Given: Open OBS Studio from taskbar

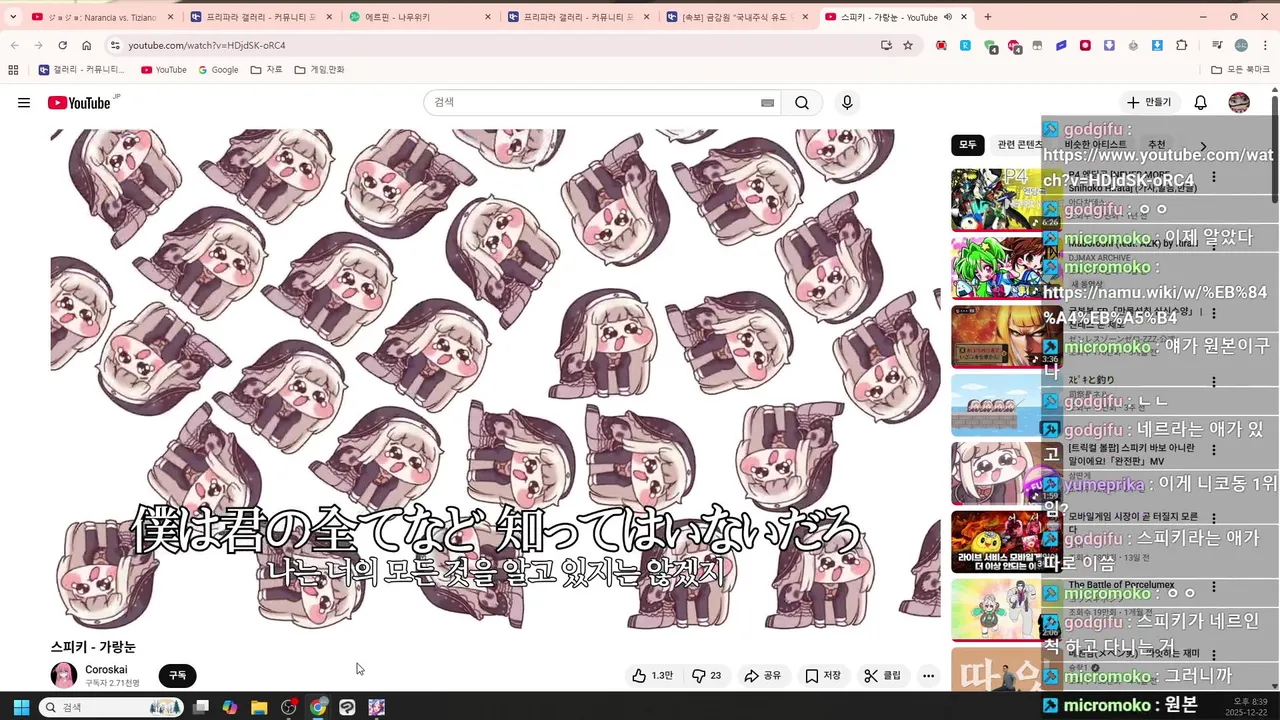Looking at the screenshot, I should [x=289, y=707].
